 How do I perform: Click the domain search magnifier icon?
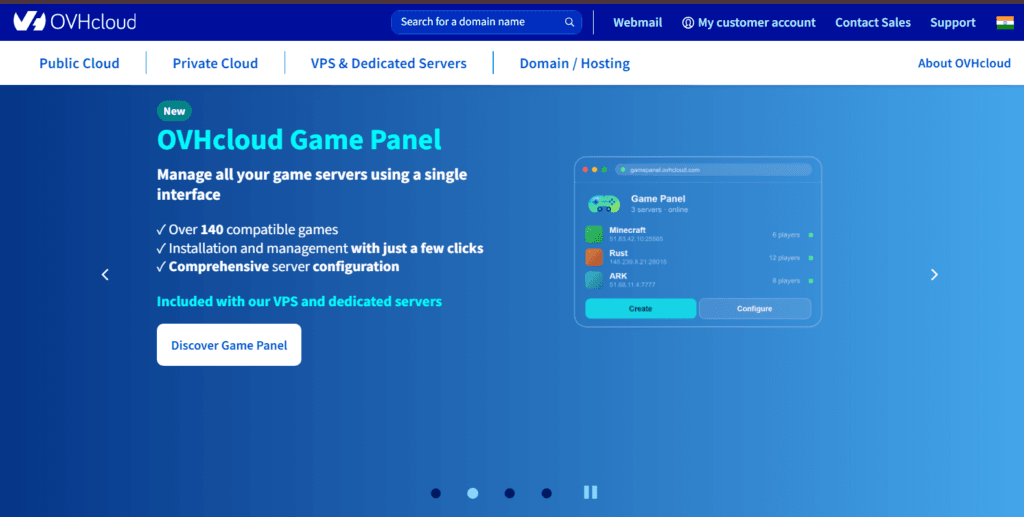(x=569, y=22)
